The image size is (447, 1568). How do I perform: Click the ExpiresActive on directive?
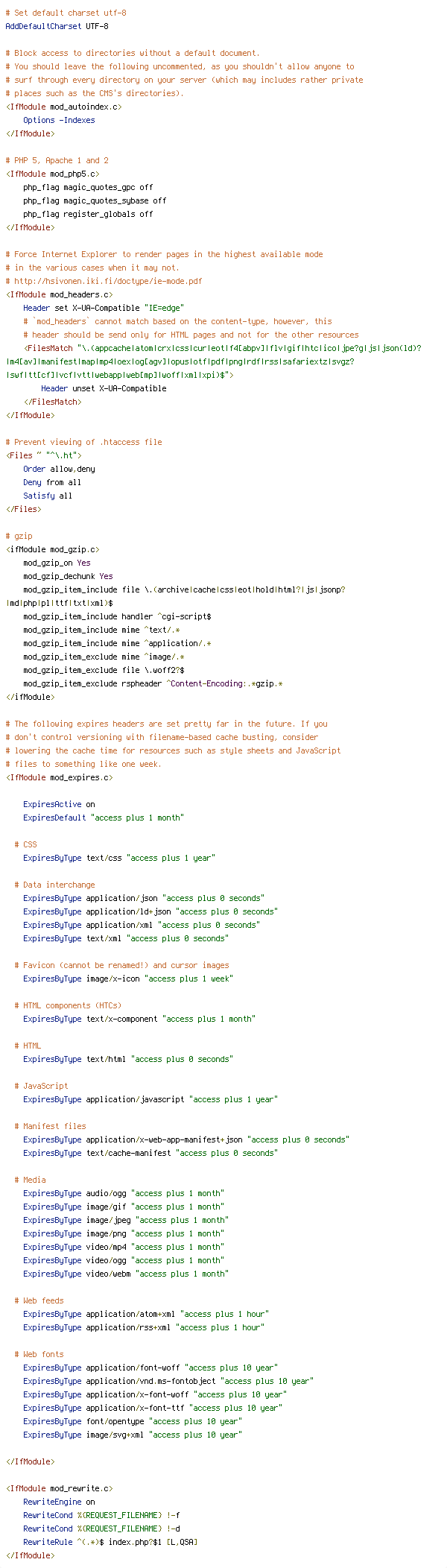[x=59, y=804]
